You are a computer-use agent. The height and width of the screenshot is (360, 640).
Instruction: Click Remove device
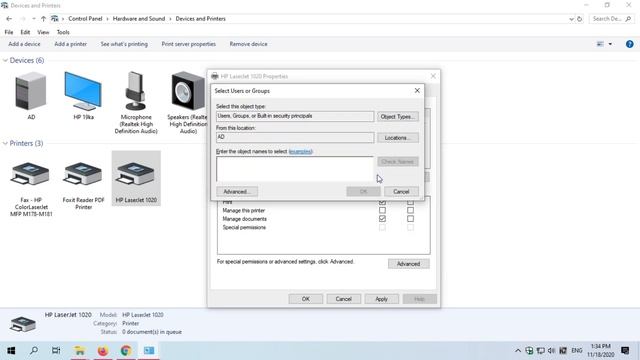point(248,44)
